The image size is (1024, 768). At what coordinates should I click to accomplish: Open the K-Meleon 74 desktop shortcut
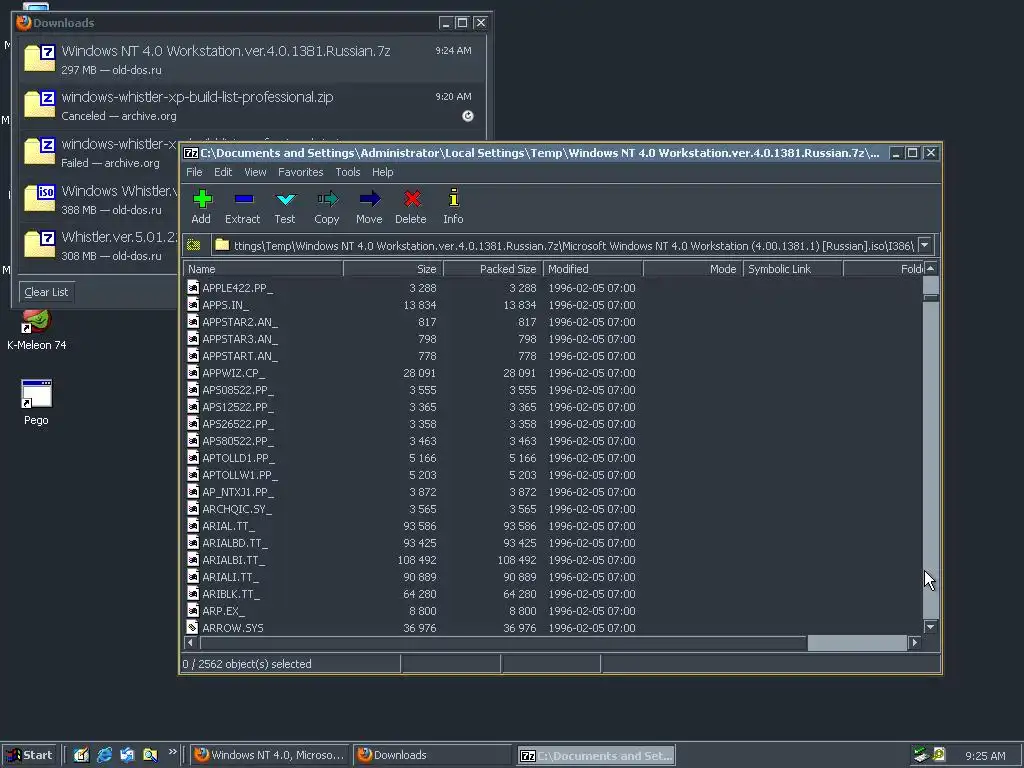pos(37,321)
